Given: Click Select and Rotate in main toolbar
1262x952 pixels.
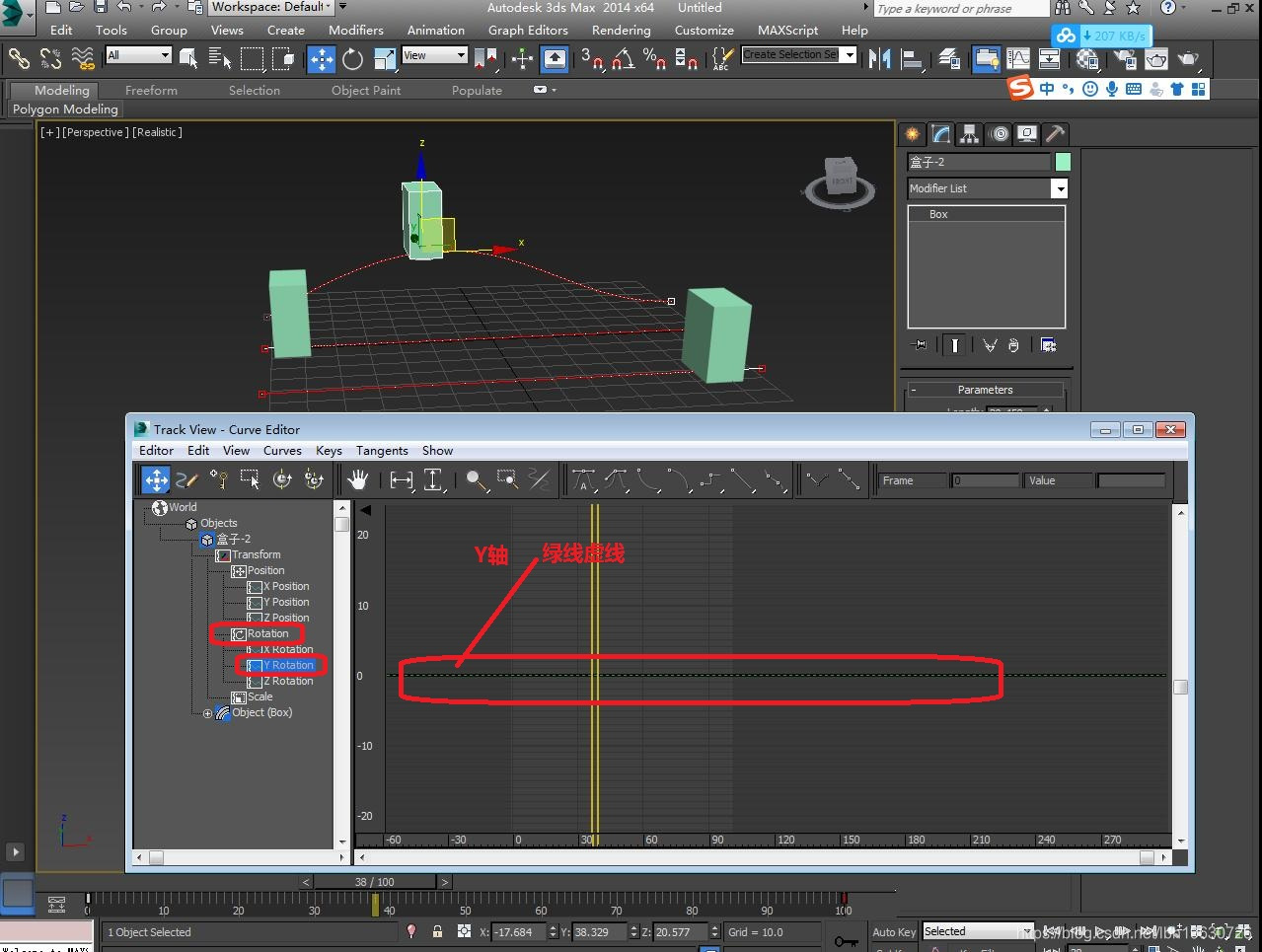Looking at the screenshot, I should coord(352,59).
